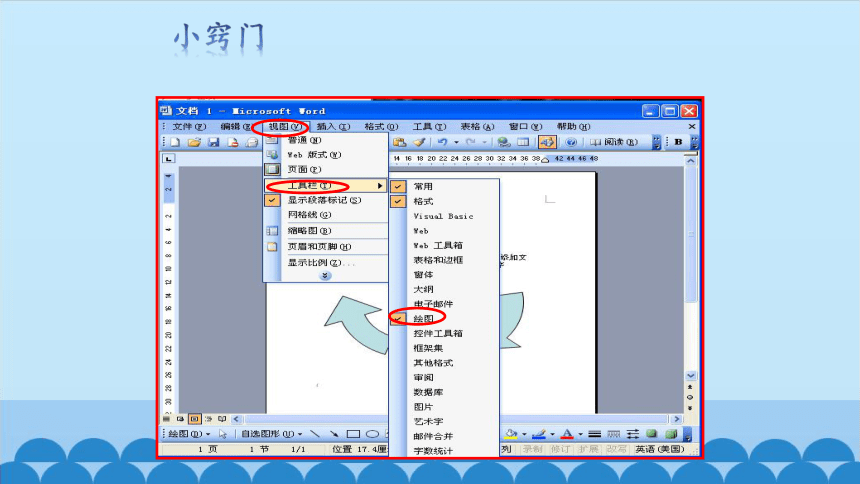Open the 文件 menu
Viewport: 860px width, 484px height.
[189, 127]
